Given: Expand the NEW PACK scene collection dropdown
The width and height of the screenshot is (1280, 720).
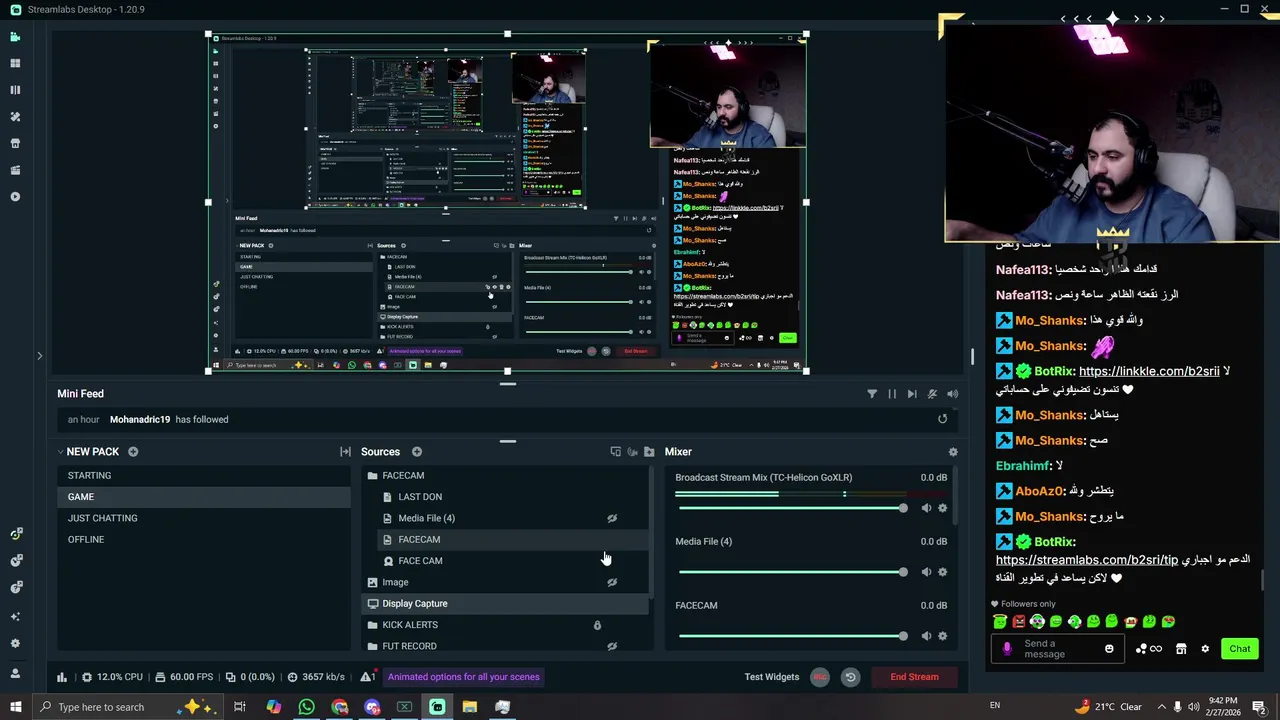Looking at the screenshot, I should (61, 452).
